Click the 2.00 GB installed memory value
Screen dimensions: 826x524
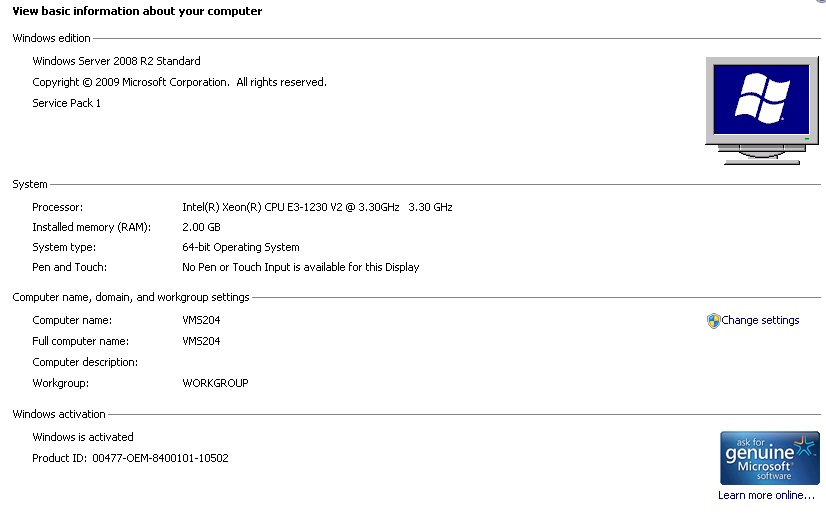point(200,227)
